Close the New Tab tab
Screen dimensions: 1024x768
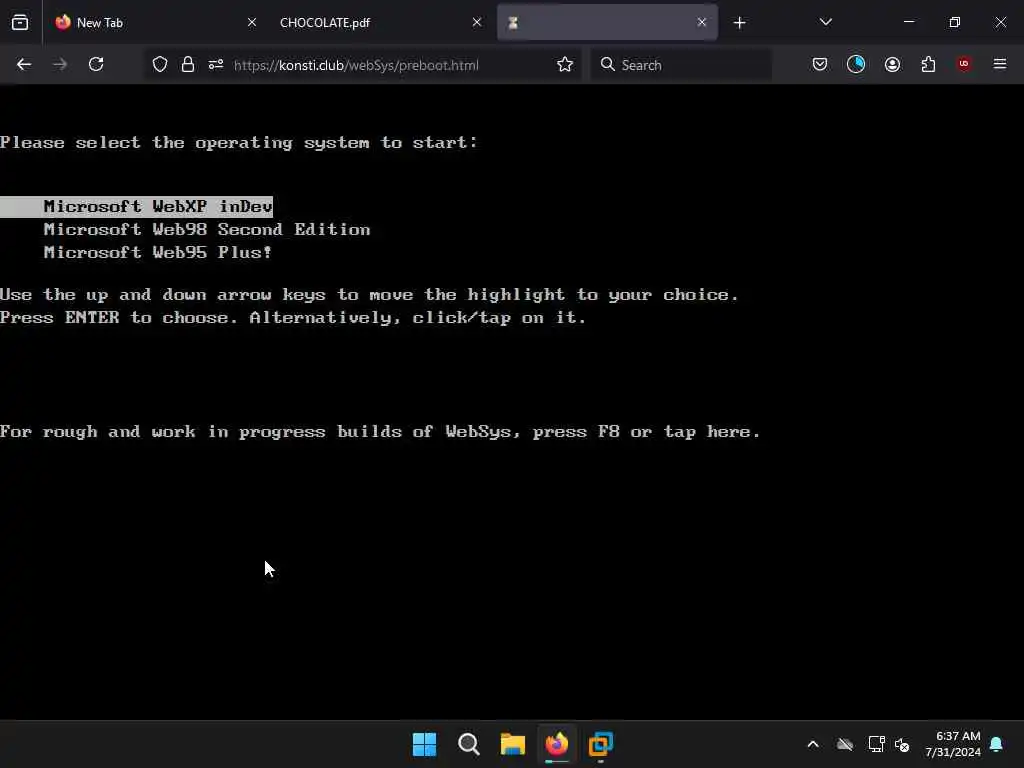click(252, 22)
